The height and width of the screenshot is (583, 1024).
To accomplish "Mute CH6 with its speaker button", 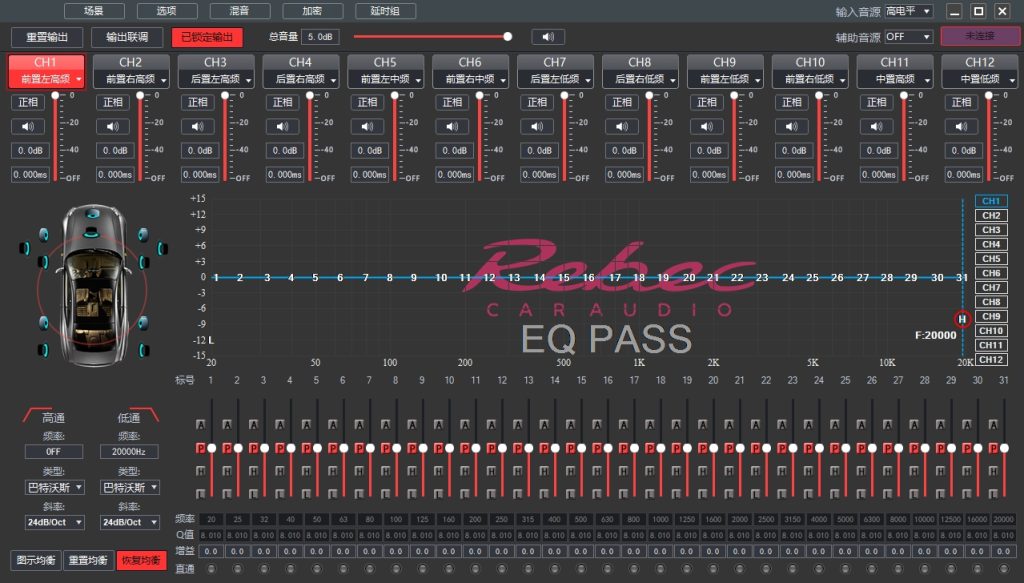I will tap(453, 126).
